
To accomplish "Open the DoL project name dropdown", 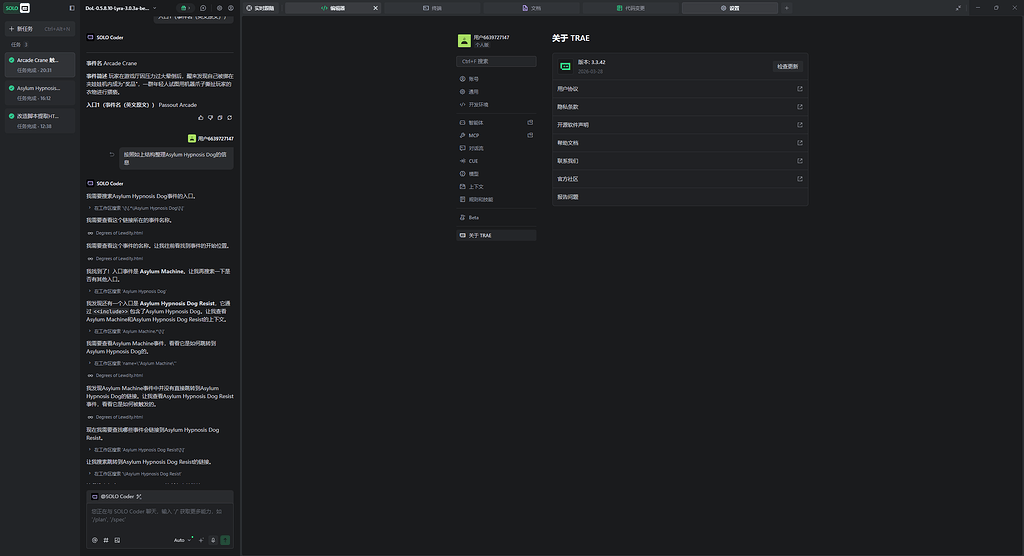I will tap(121, 8).
